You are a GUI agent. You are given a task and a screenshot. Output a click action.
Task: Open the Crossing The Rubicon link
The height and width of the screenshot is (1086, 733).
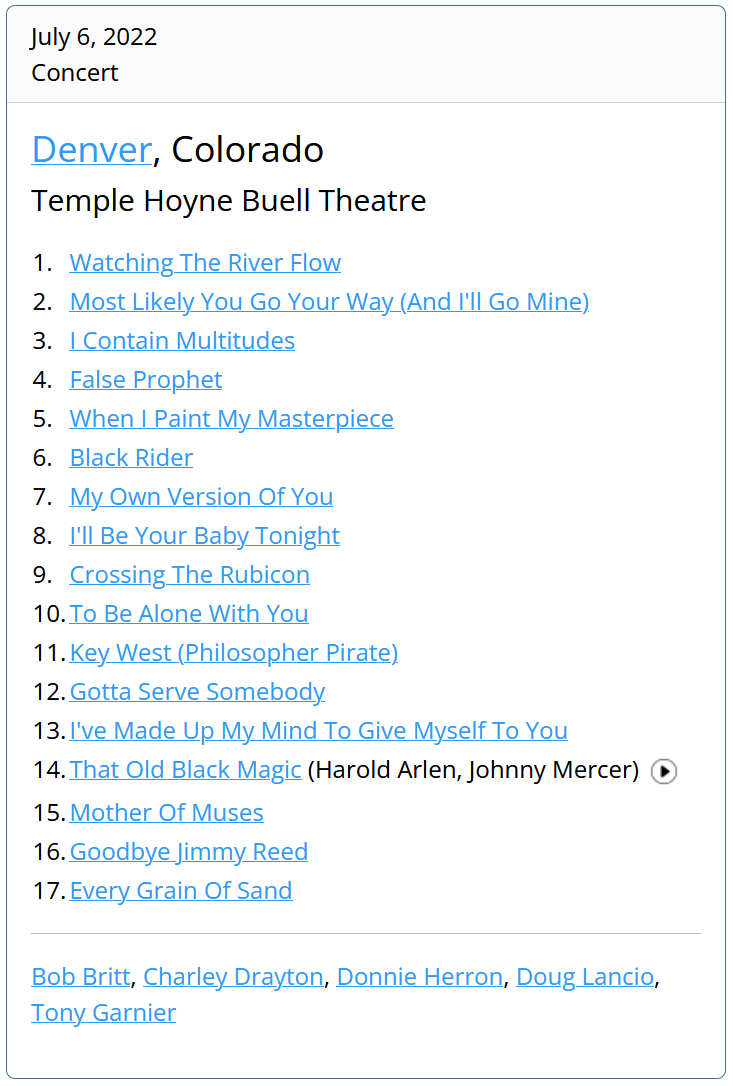pos(189,575)
